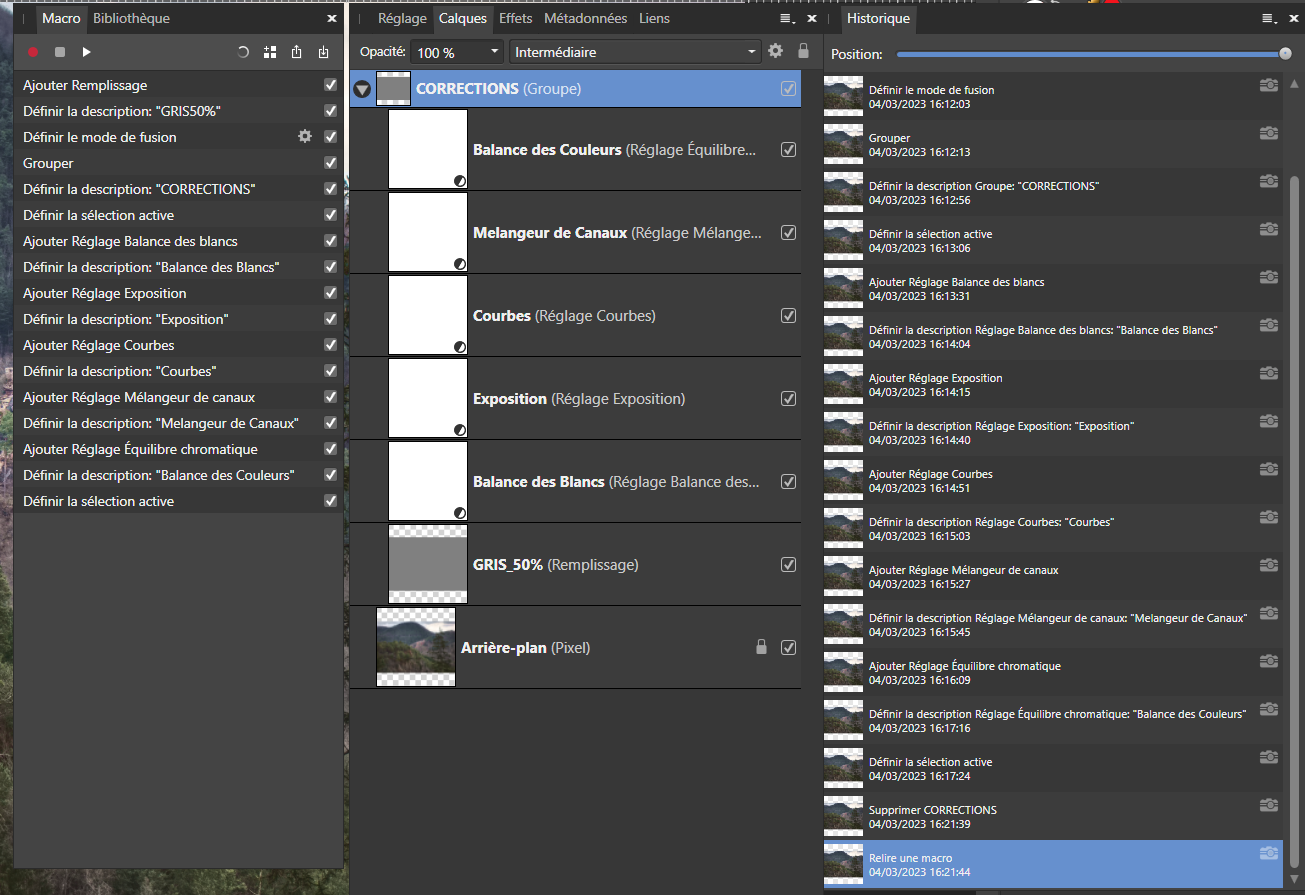The width and height of the screenshot is (1305, 895).
Task: Hide the Arrière-plan pixel layer
Action: [788, 648]
